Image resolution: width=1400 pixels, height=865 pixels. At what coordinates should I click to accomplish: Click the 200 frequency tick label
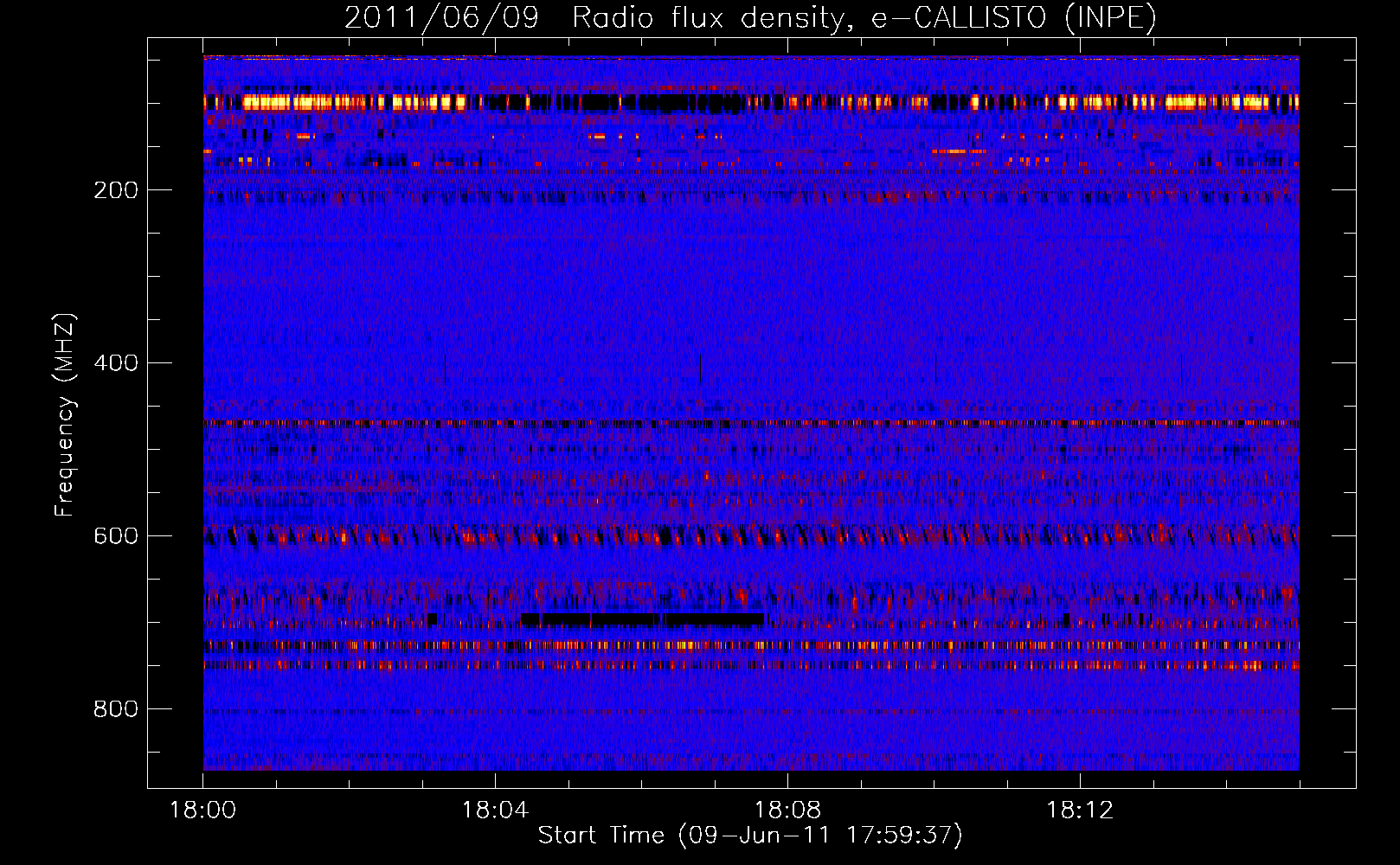tap(116, 190)
